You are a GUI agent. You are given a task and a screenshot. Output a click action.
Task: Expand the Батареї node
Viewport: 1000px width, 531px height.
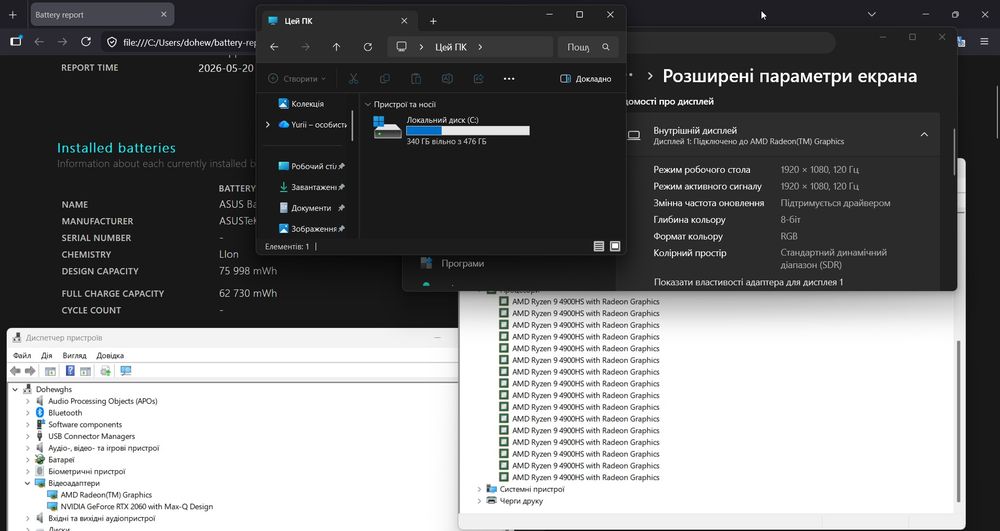pyautogui.click(x=27, y=460)
